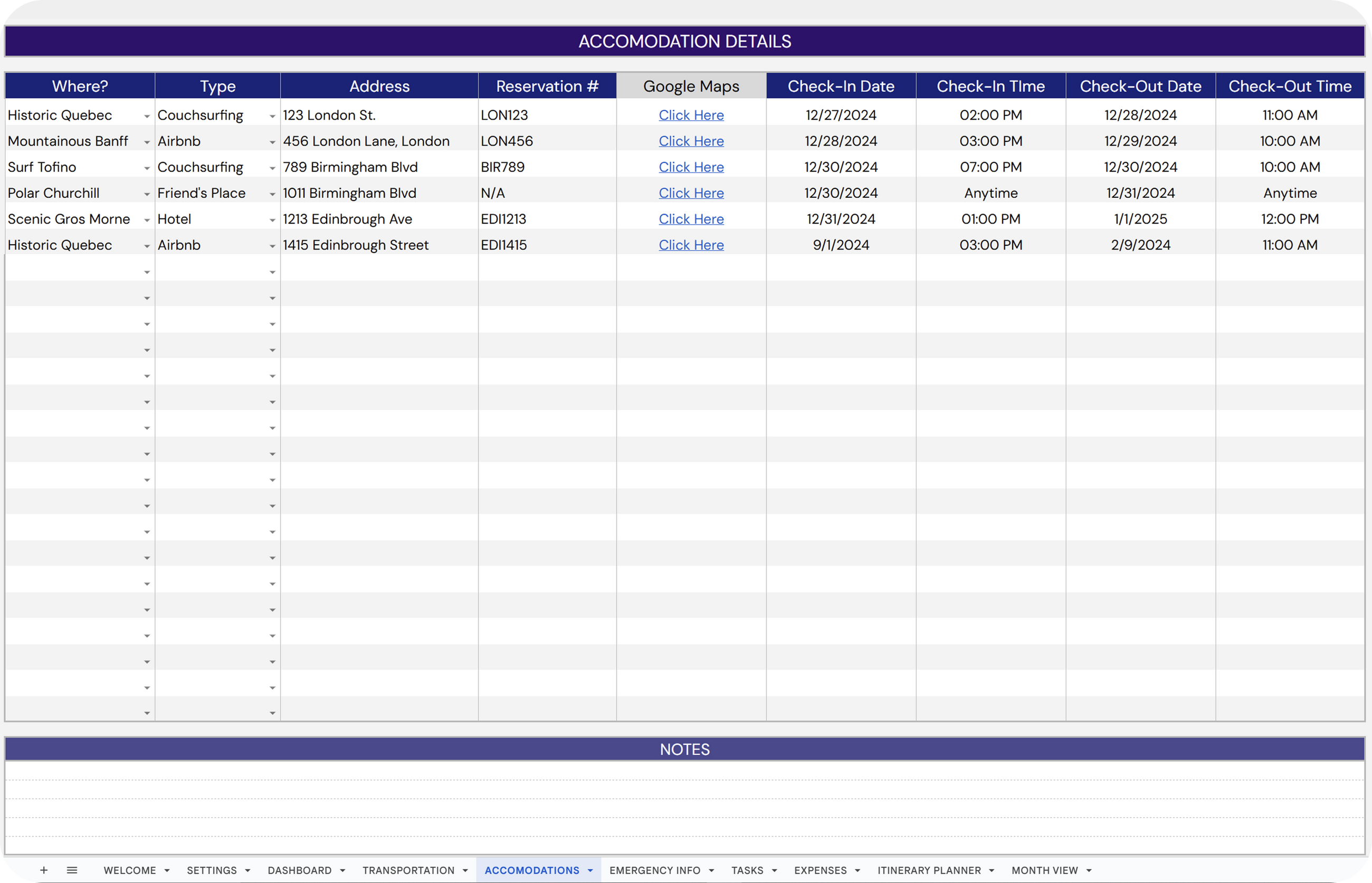Select the 12/27/2024 check-in date cell
This screenshot has height=883, width=1372.
tap(840, 115)
